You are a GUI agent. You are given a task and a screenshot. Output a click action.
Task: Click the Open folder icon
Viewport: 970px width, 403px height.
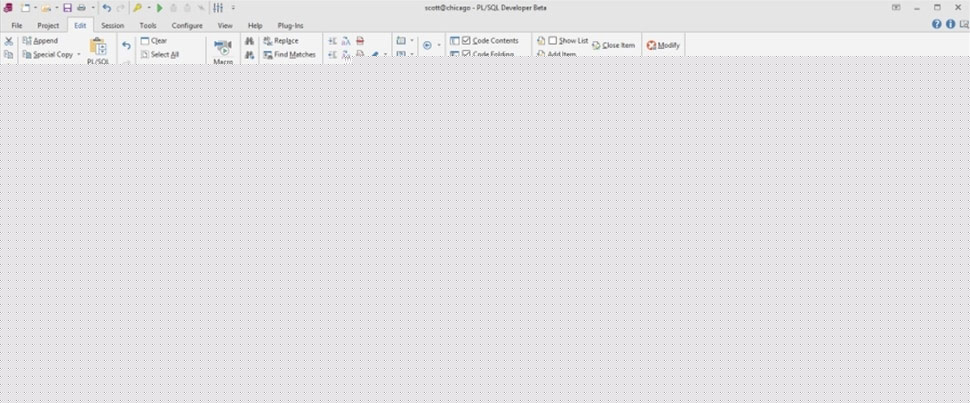[x=46, y=8]
